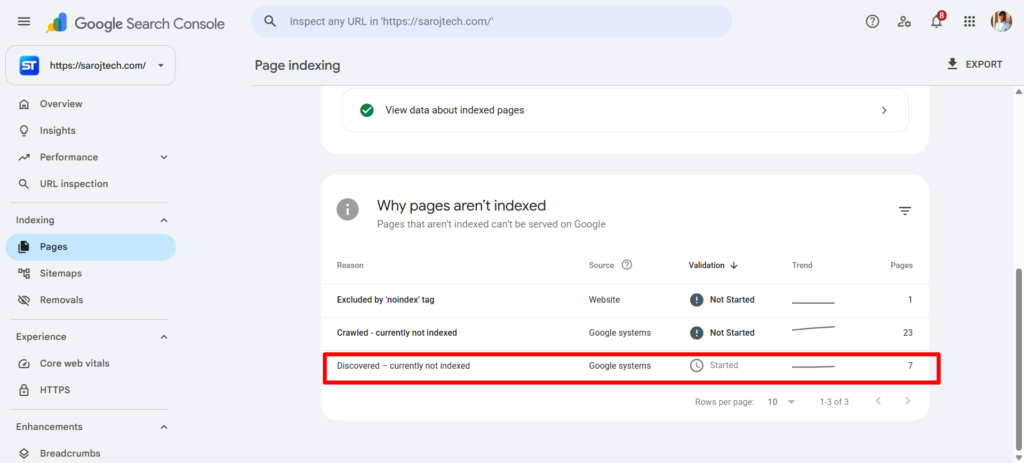The height and width of the screenshot is (463, 1024).
Task: Click Not Started status in noindex row
Action: point(722,300)
